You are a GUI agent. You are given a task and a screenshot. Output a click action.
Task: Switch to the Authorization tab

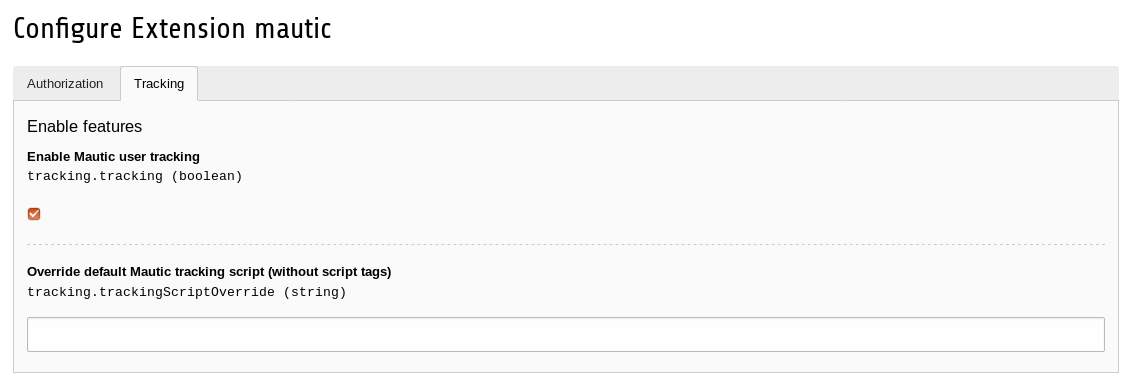click(x=65, y=84)
